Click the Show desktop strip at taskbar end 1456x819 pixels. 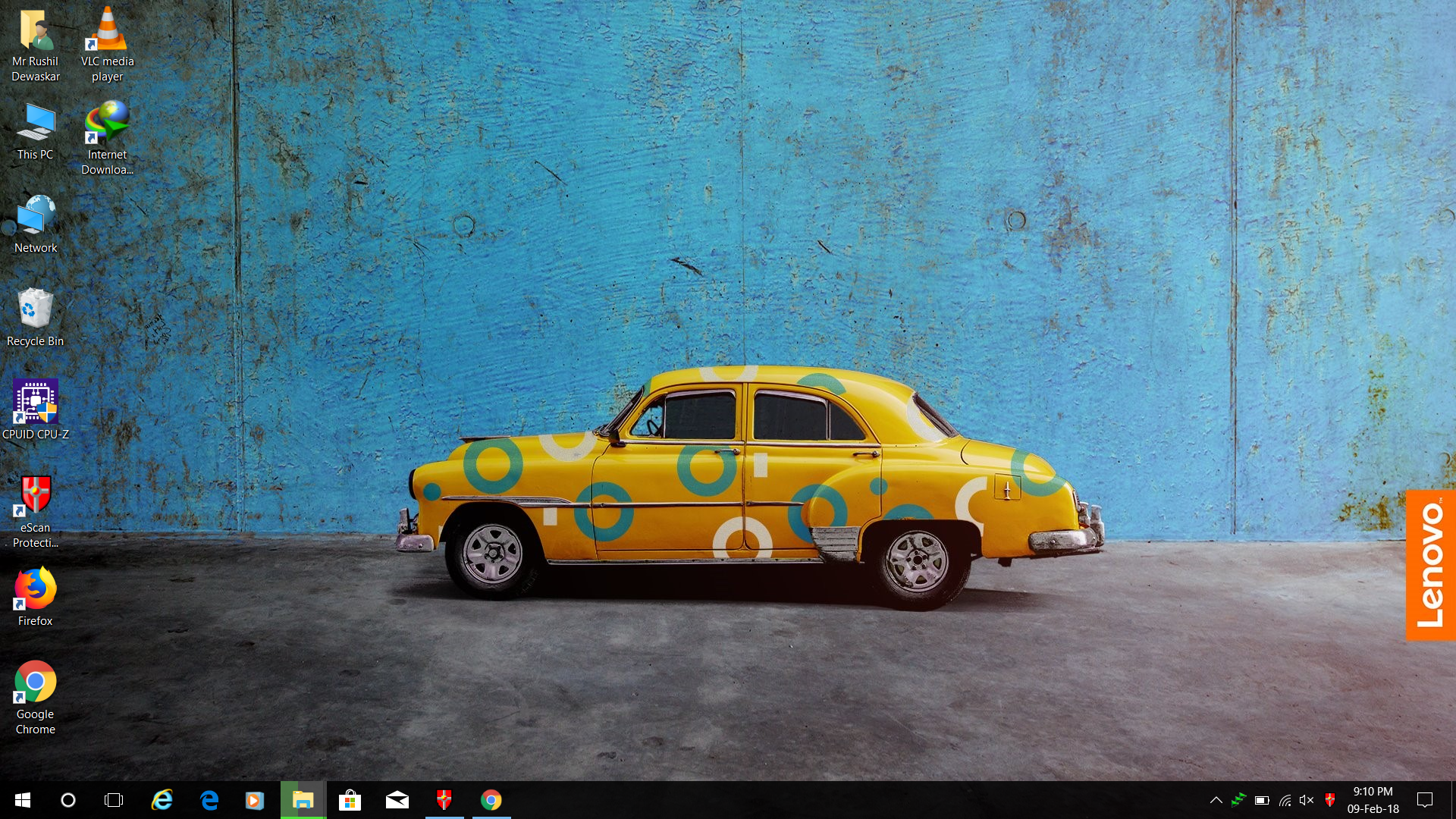(x=1453, y=800)
